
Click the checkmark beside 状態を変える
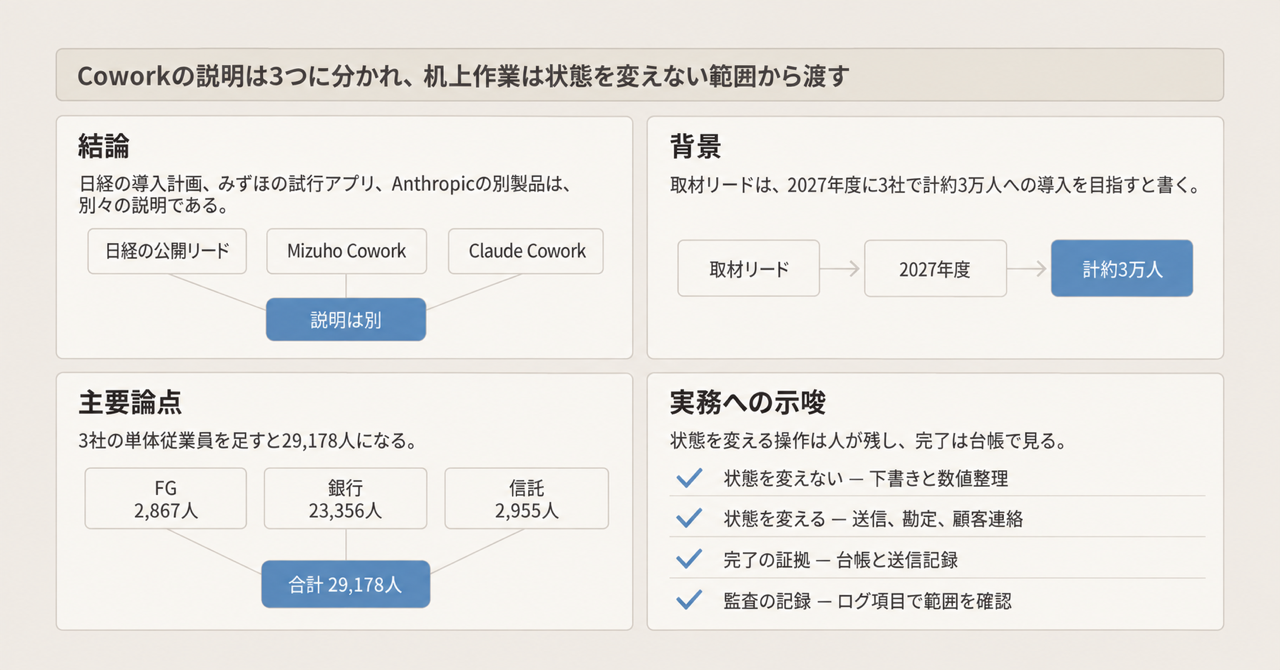click(689, 519)
